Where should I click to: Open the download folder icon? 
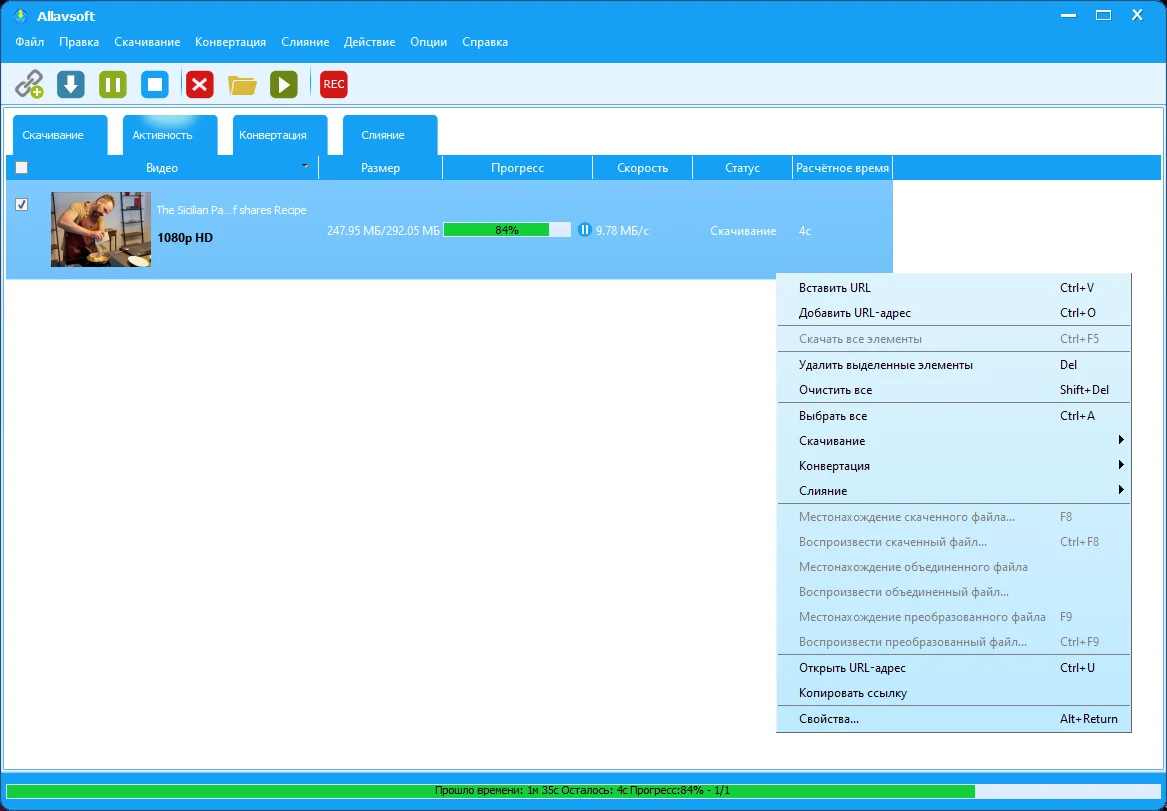coord(242,84)
